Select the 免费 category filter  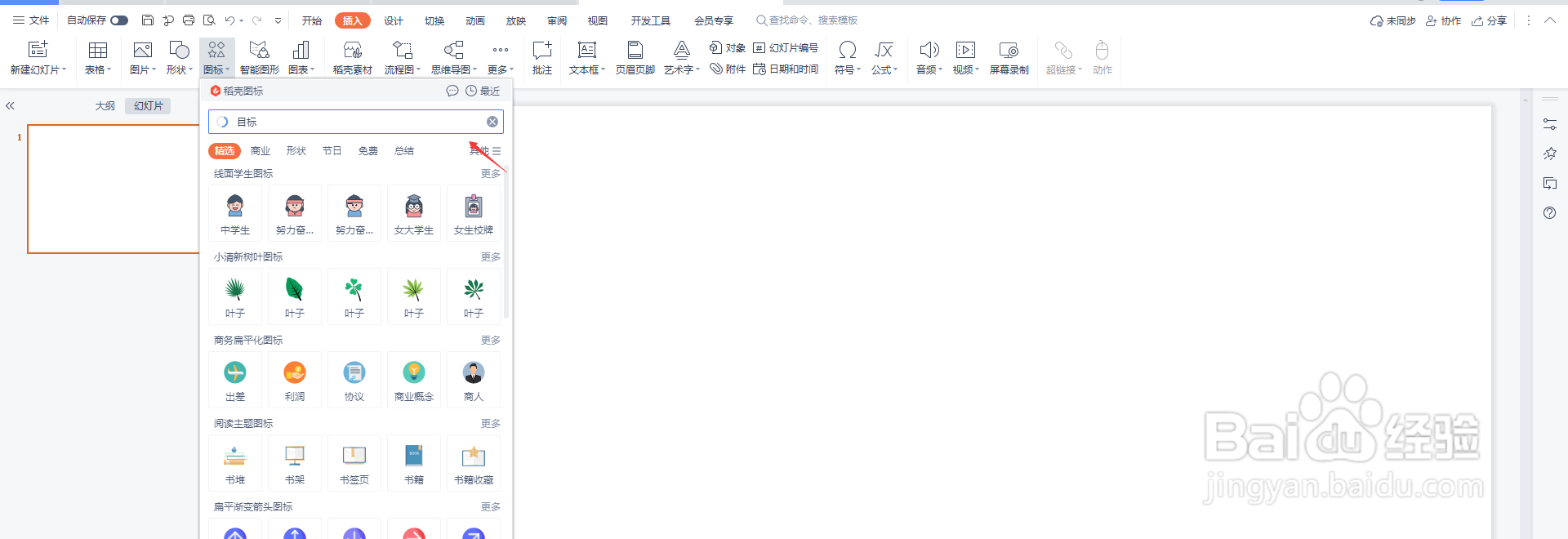coord(368,151)
